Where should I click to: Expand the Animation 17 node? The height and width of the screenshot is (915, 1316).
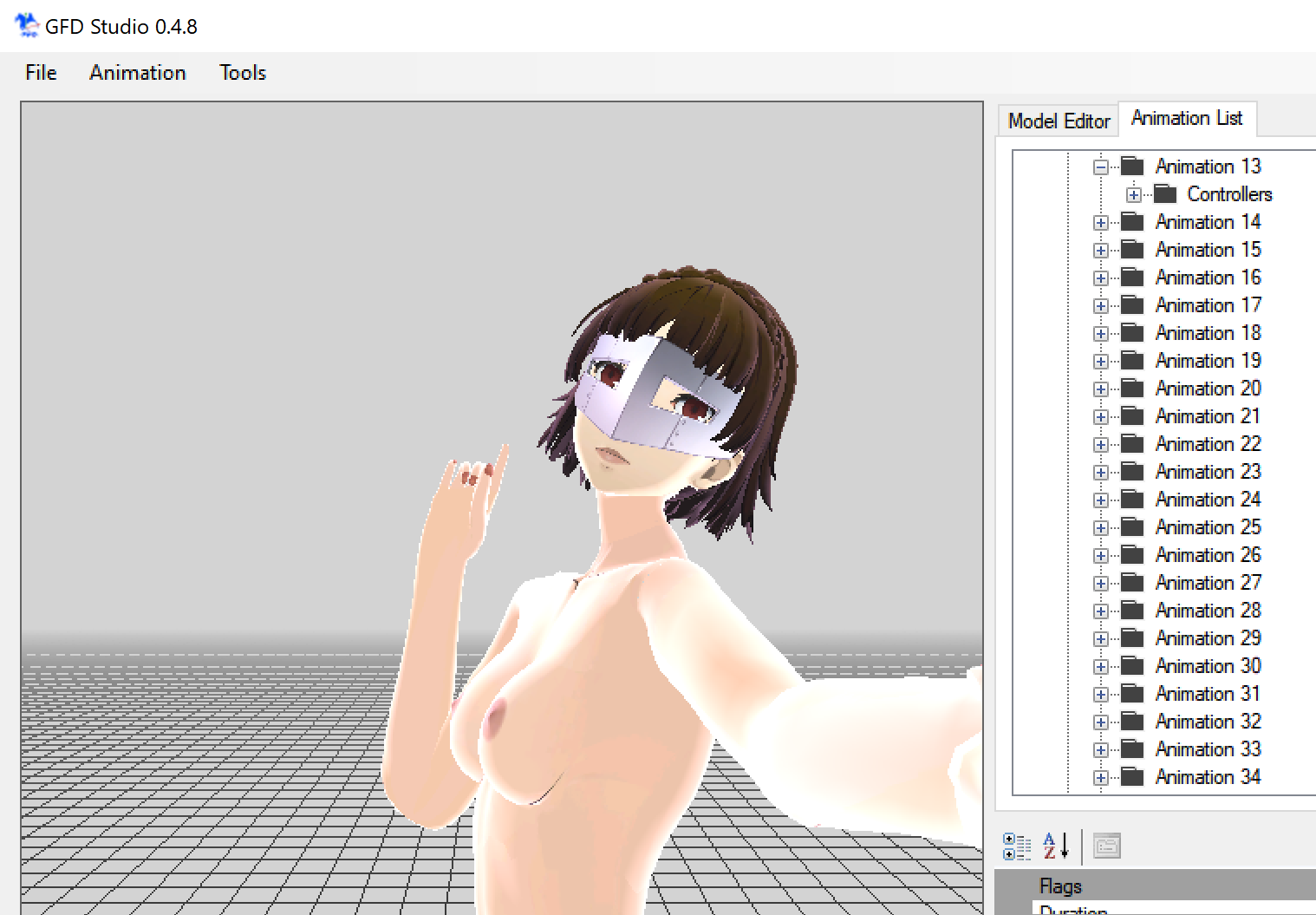[1101, 306]
